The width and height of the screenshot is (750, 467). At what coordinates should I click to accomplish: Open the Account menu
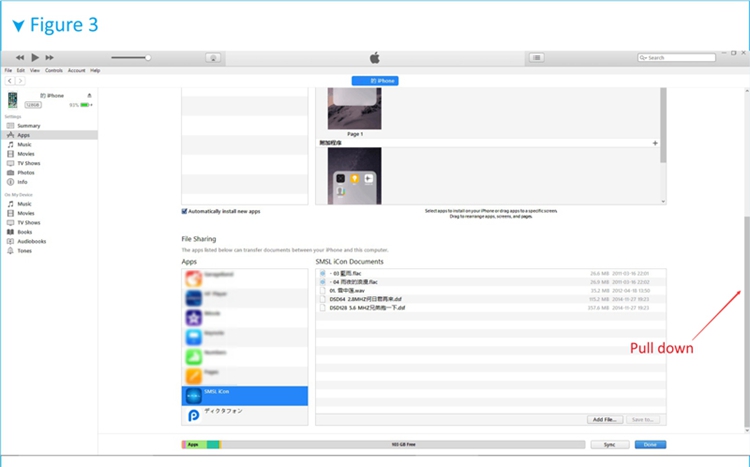coord(76,71)
